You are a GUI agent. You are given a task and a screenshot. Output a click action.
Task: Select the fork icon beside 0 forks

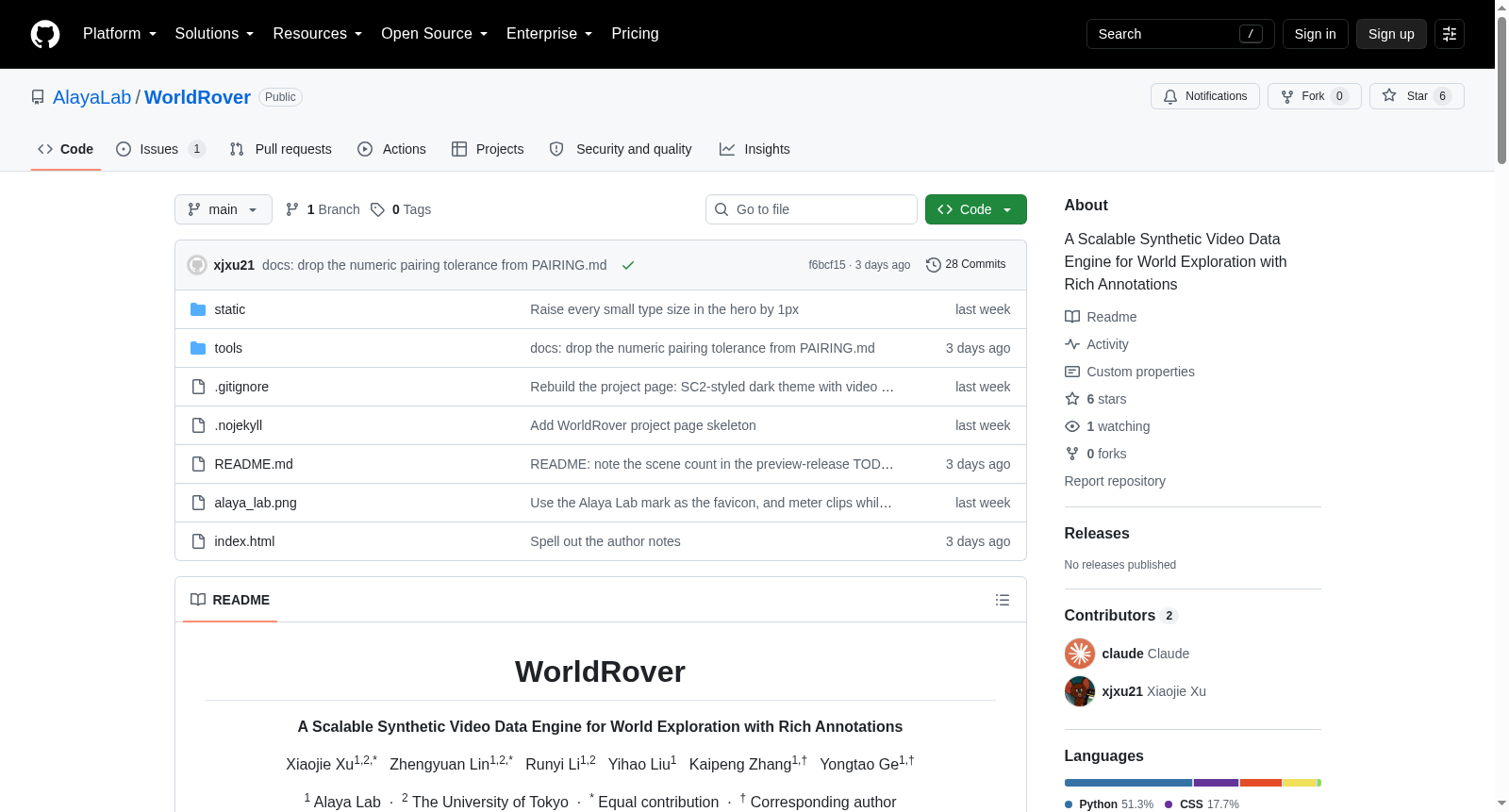[1072, 454]
